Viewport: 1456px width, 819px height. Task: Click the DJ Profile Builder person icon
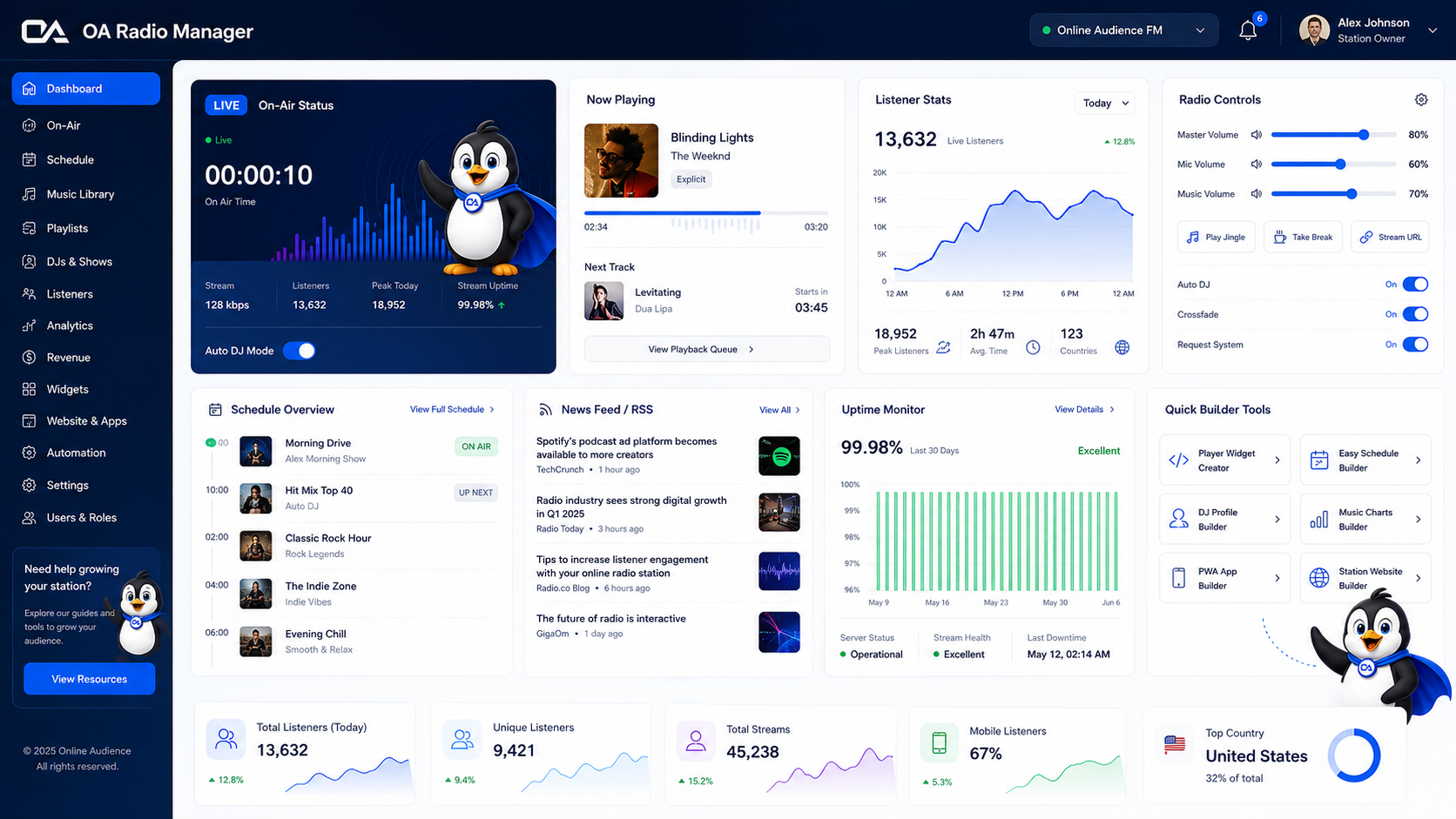[x=1179, y=520]
